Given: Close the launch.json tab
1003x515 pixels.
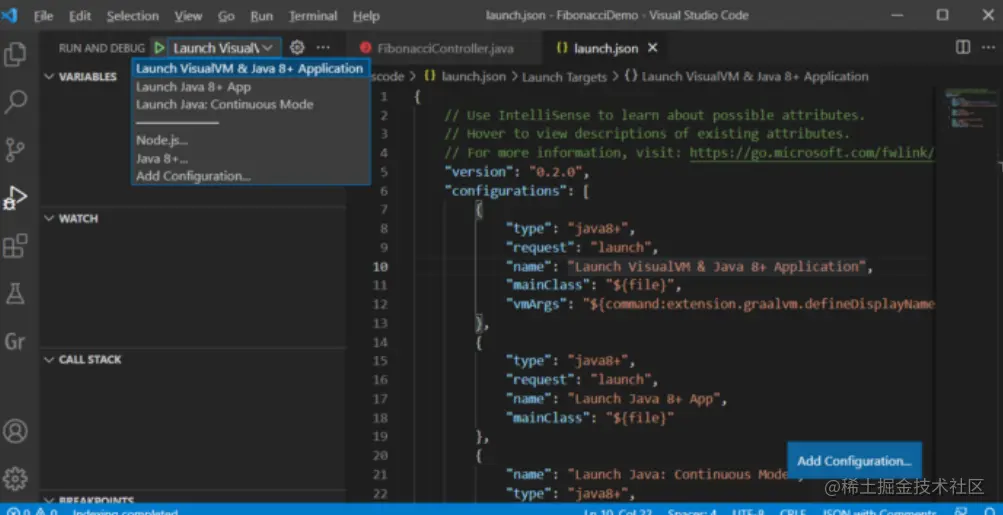Looking at the screenshot, I should 652,48.
